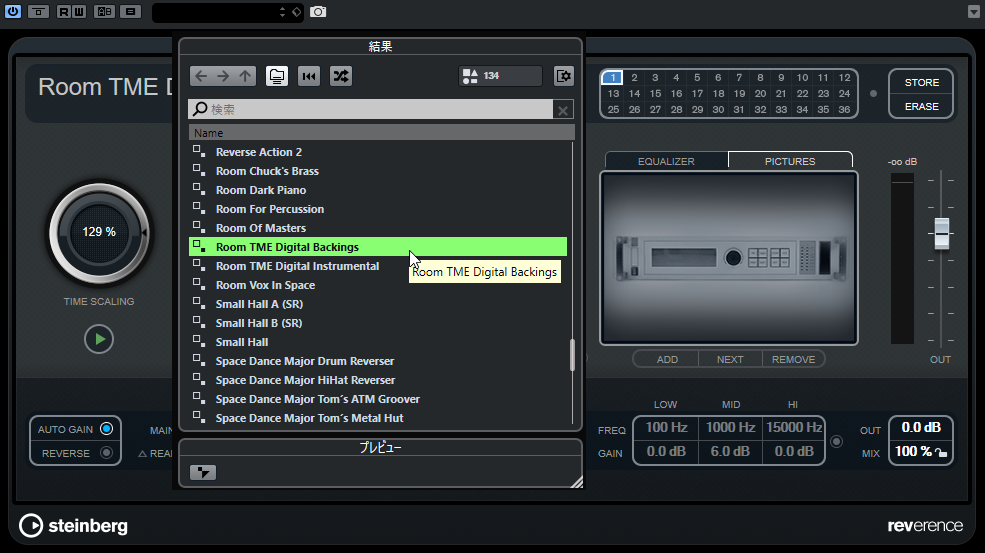Toggle the MIX lock icon
Screen dimensions: 985x553
tap(941, 452)
